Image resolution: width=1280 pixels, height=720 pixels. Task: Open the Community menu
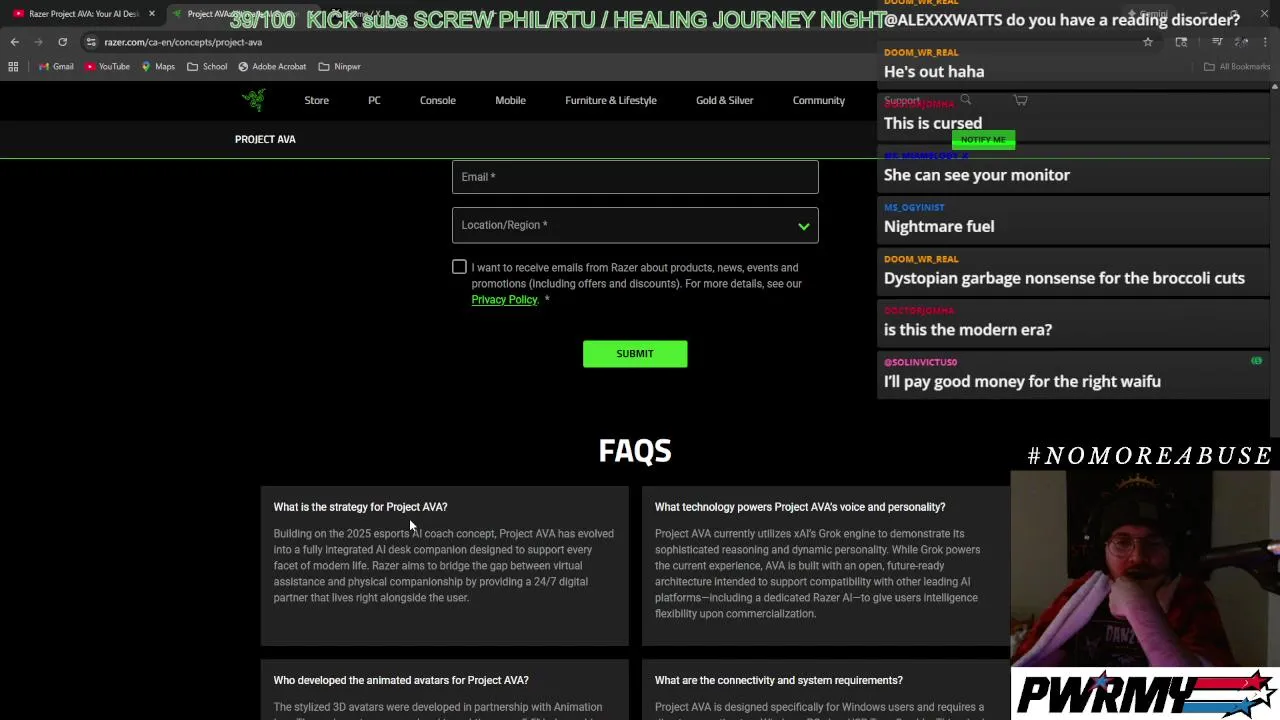[818, 100]
